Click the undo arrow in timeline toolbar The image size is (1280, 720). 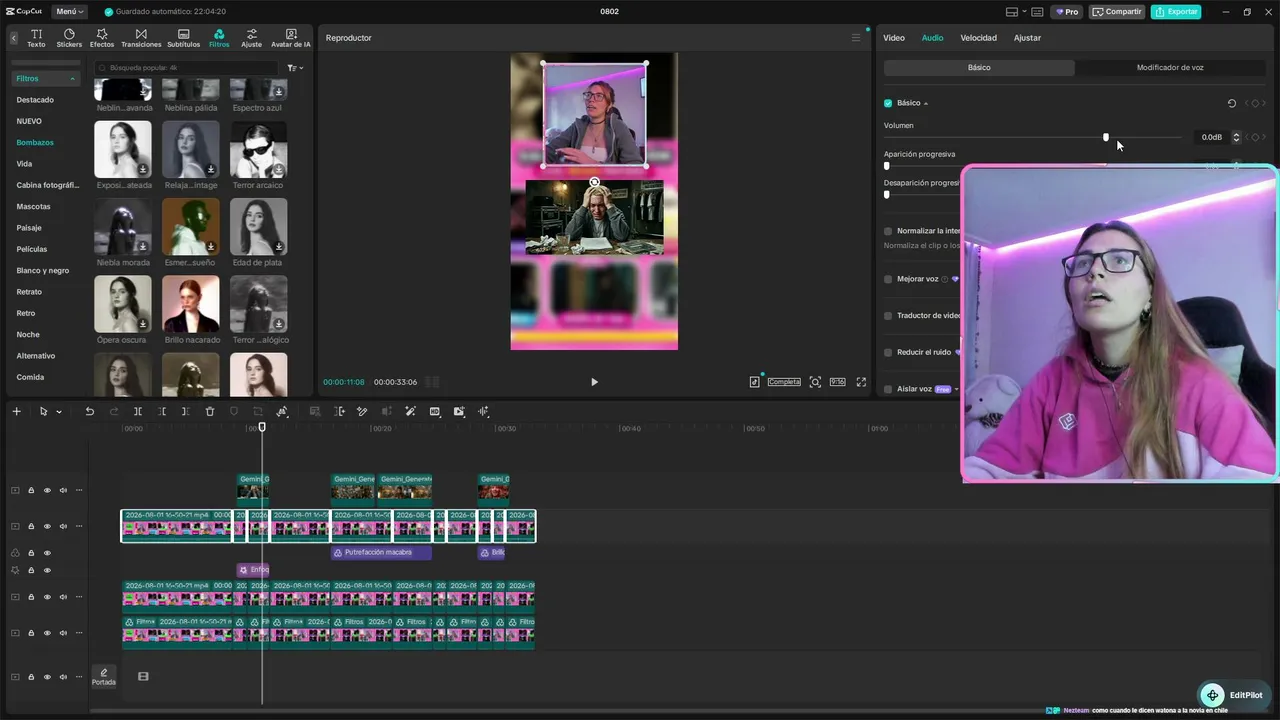[89, 411]
